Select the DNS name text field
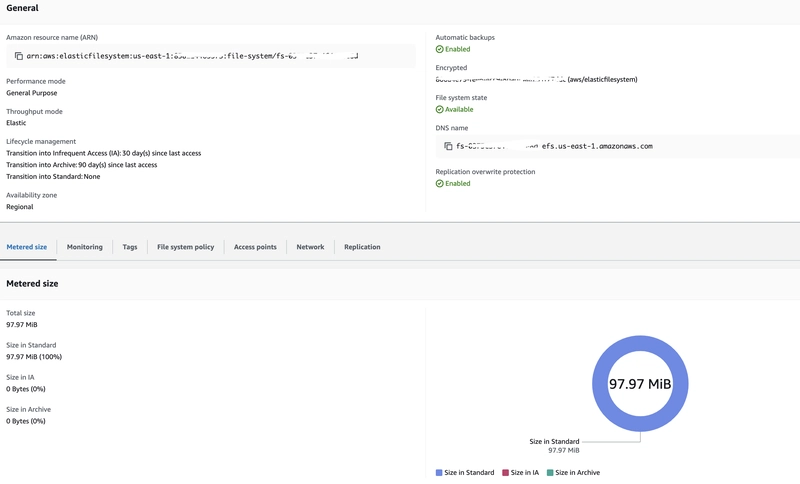Image resolution: width=800 pixels, height=484 pixels. (617, 146)
